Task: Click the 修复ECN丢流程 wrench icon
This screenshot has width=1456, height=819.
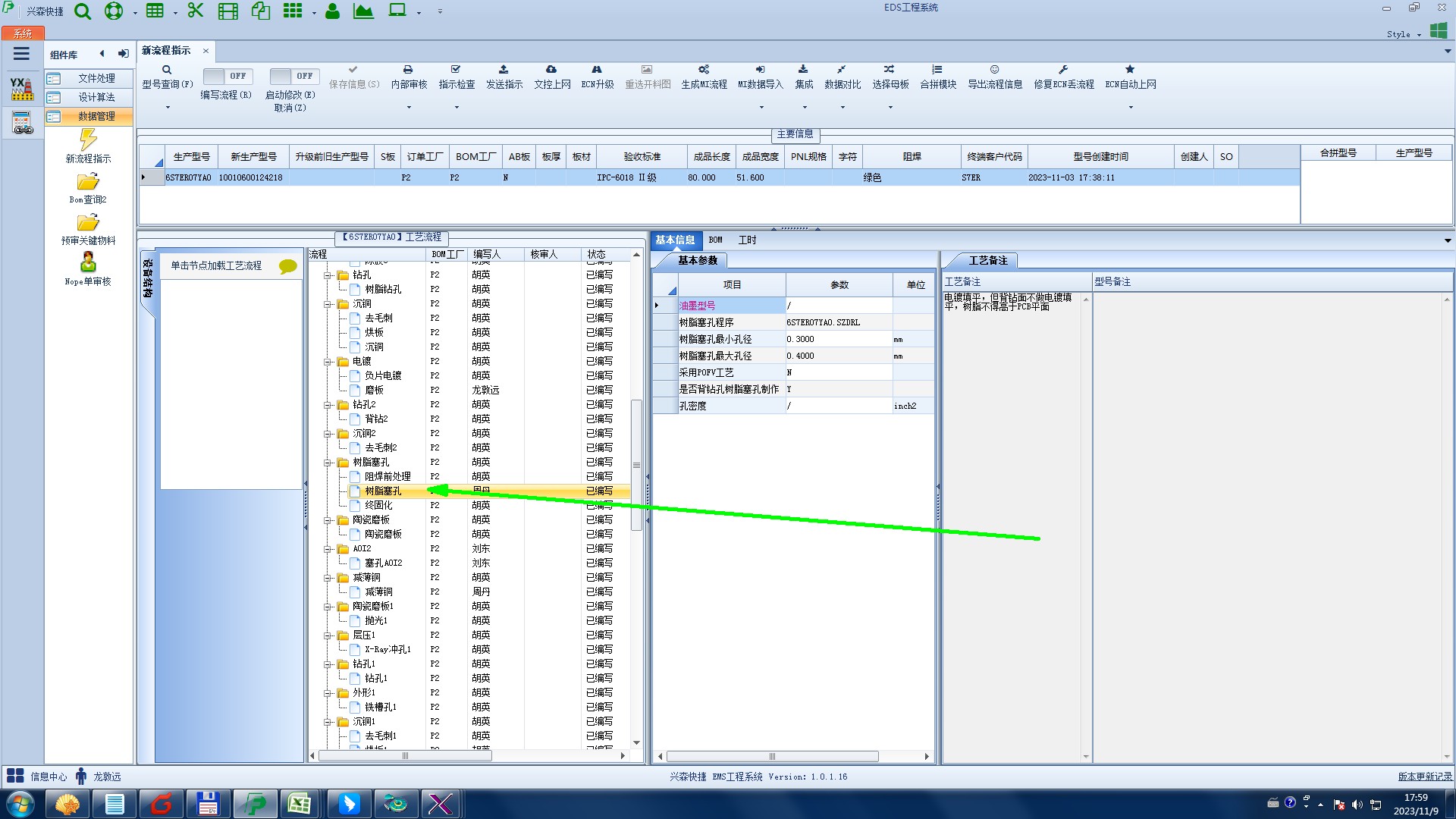Action: tap(1063, 70)
